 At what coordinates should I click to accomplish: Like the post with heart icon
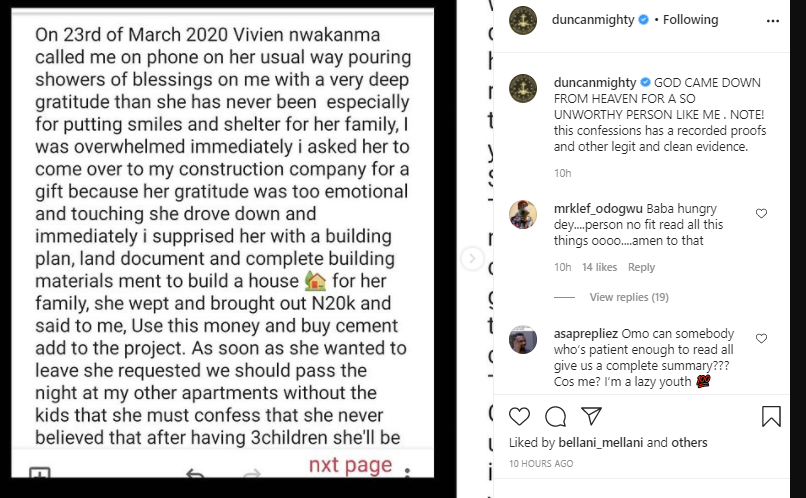520,416
